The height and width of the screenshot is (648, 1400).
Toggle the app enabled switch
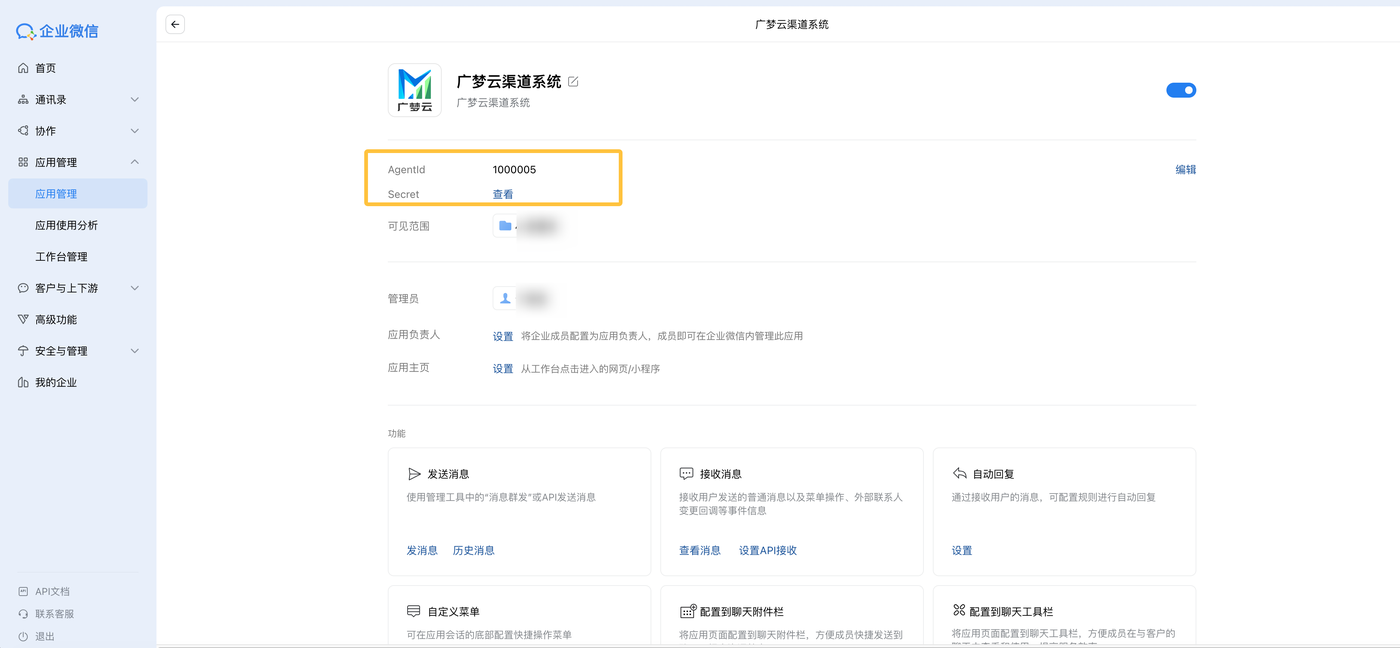click(1181, 90)
